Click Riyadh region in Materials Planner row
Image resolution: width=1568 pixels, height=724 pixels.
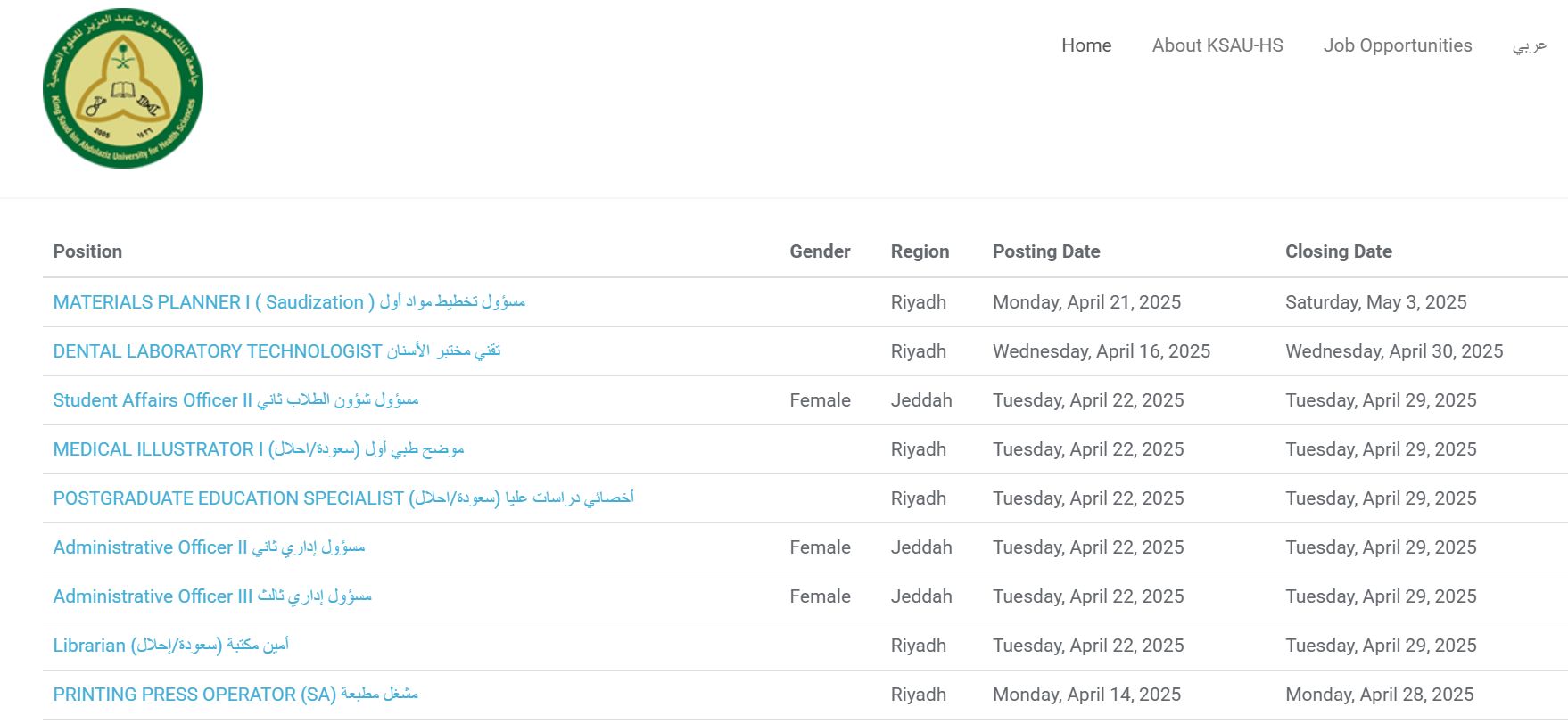(918, 302)
